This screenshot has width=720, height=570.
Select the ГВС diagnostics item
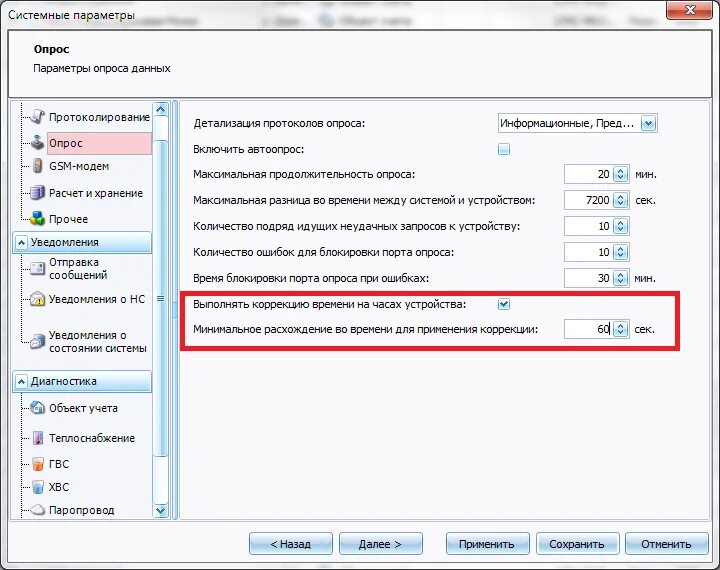59,464
